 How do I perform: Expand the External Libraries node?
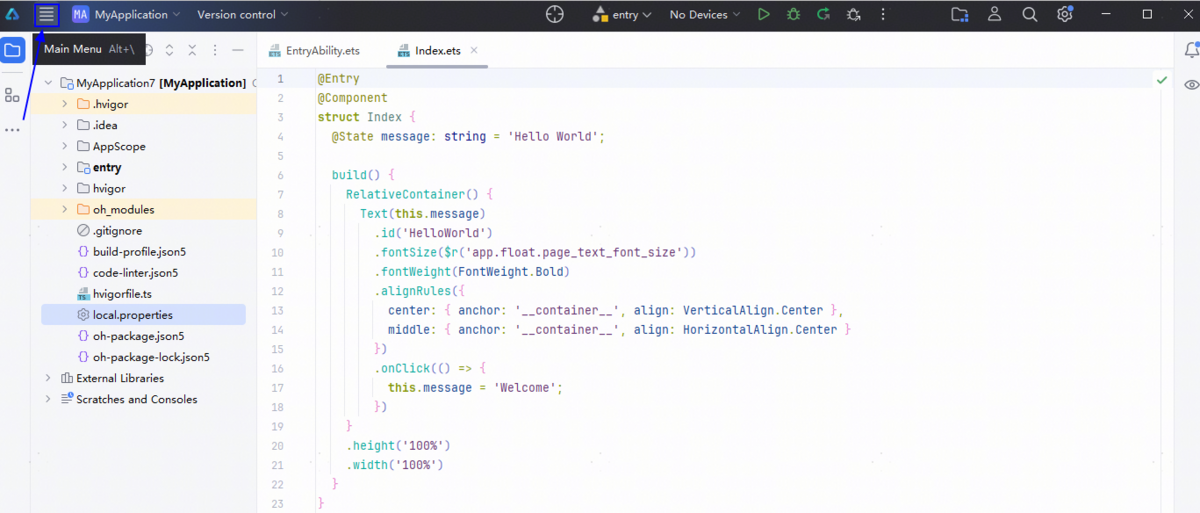click(47, 379)
